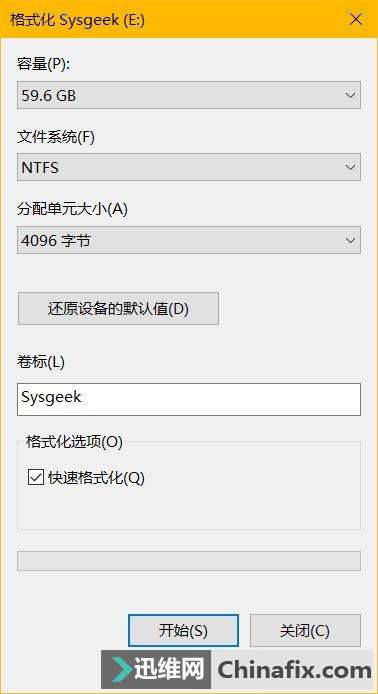Toggle the 快速格式化(Q) label text

(96, 478)
